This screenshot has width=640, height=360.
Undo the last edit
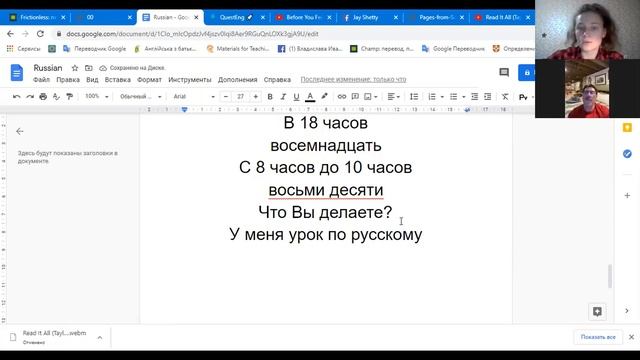16,97
